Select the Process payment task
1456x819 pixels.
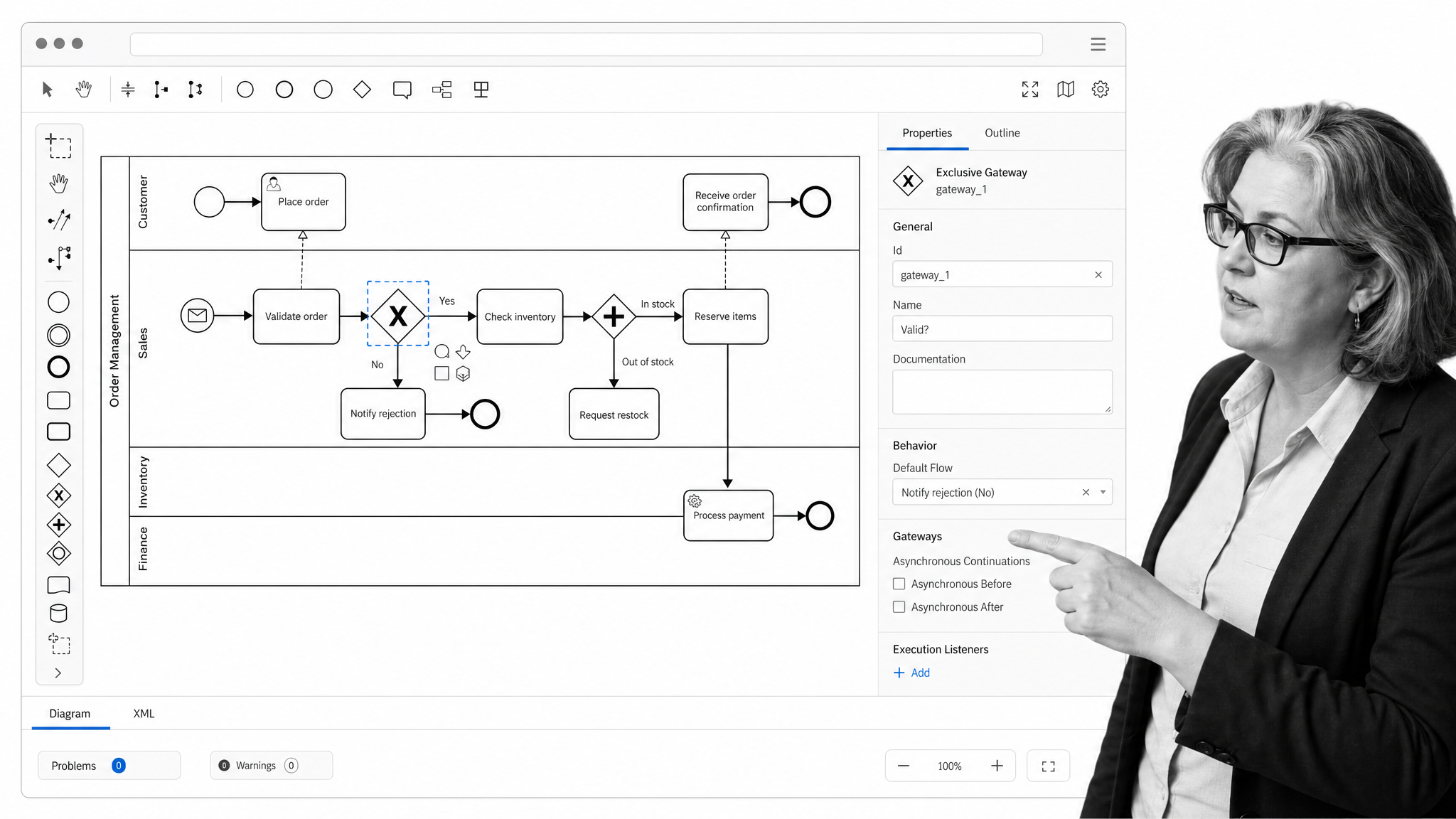(x=729, y=515)
